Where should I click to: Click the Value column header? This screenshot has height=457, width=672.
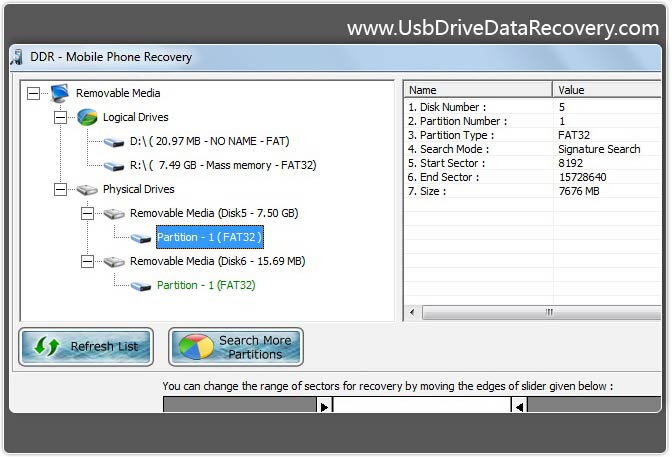click(605, 90)
